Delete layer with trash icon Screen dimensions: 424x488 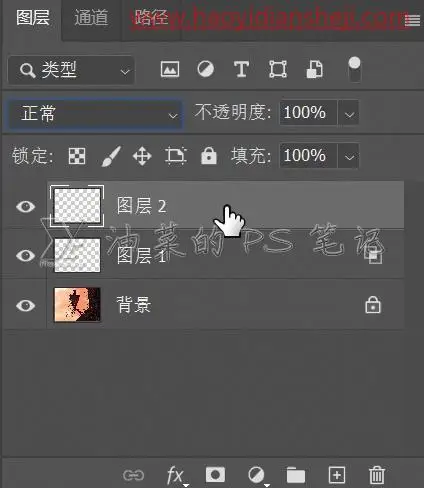coord(377,475)
